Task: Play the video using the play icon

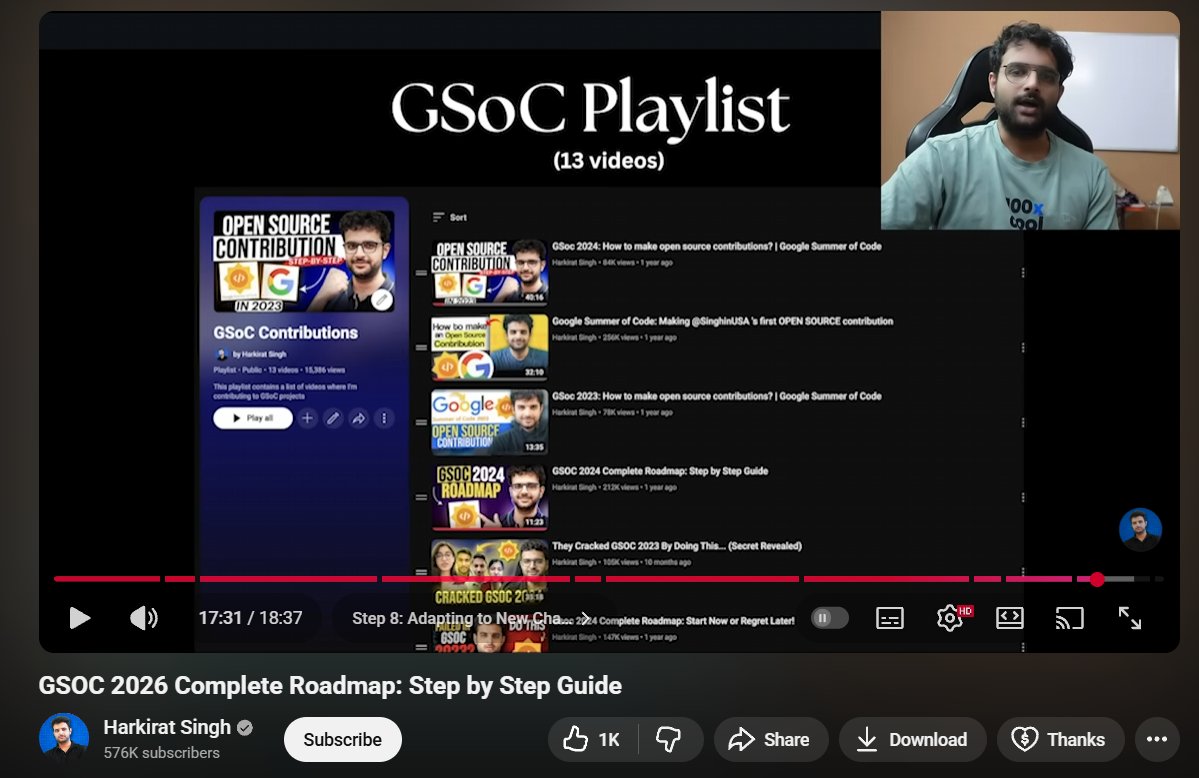Action: coord(80,618)
